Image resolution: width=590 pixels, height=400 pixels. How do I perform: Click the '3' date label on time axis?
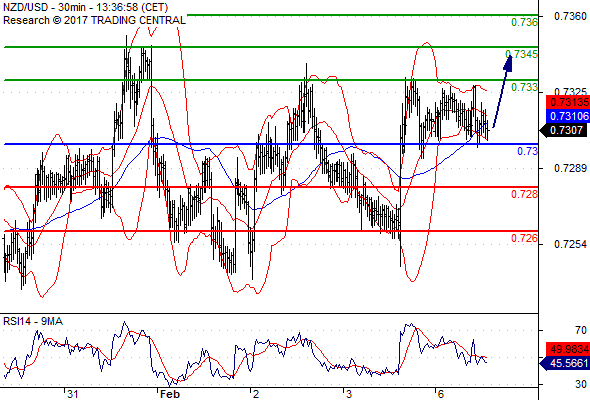[349, 394]
